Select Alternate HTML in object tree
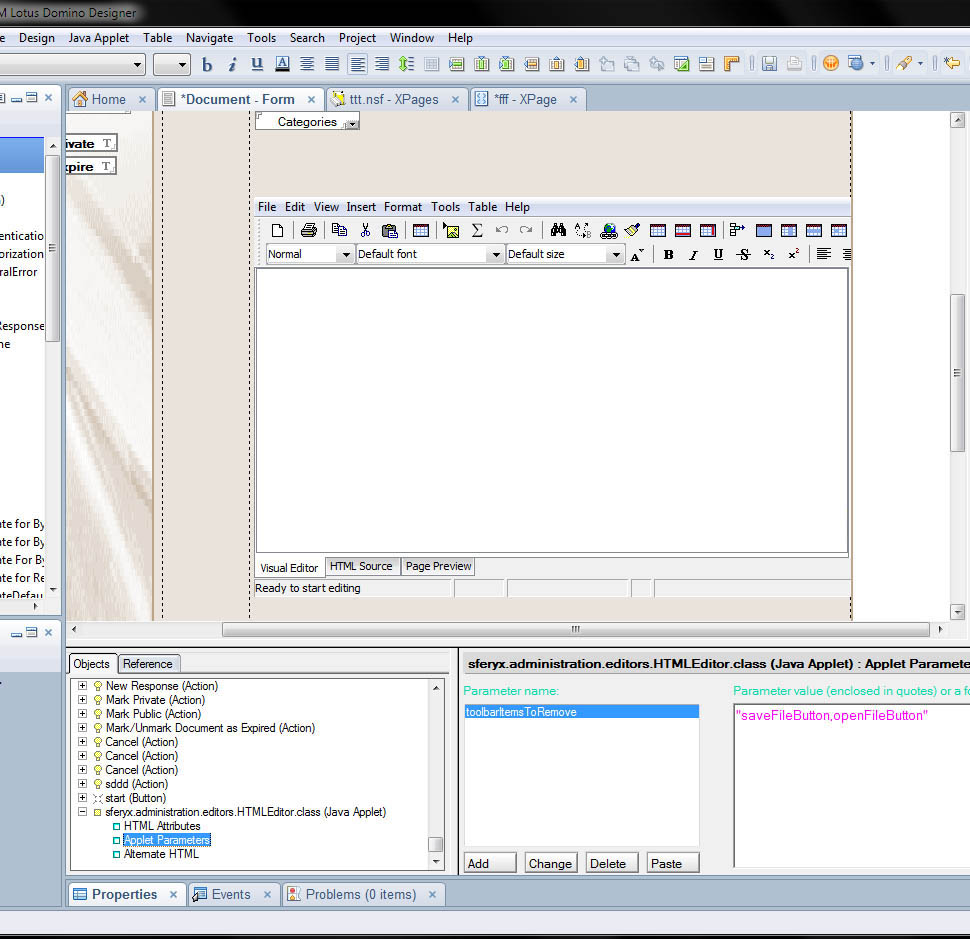Viewport: 970px width, 939px height. tap(161, 854)
